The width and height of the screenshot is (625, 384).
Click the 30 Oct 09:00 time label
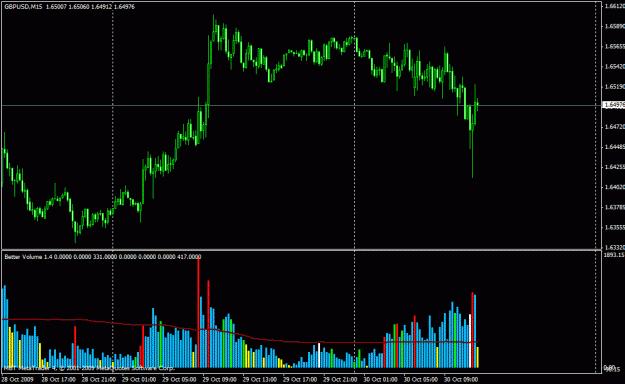click(461, 379)
